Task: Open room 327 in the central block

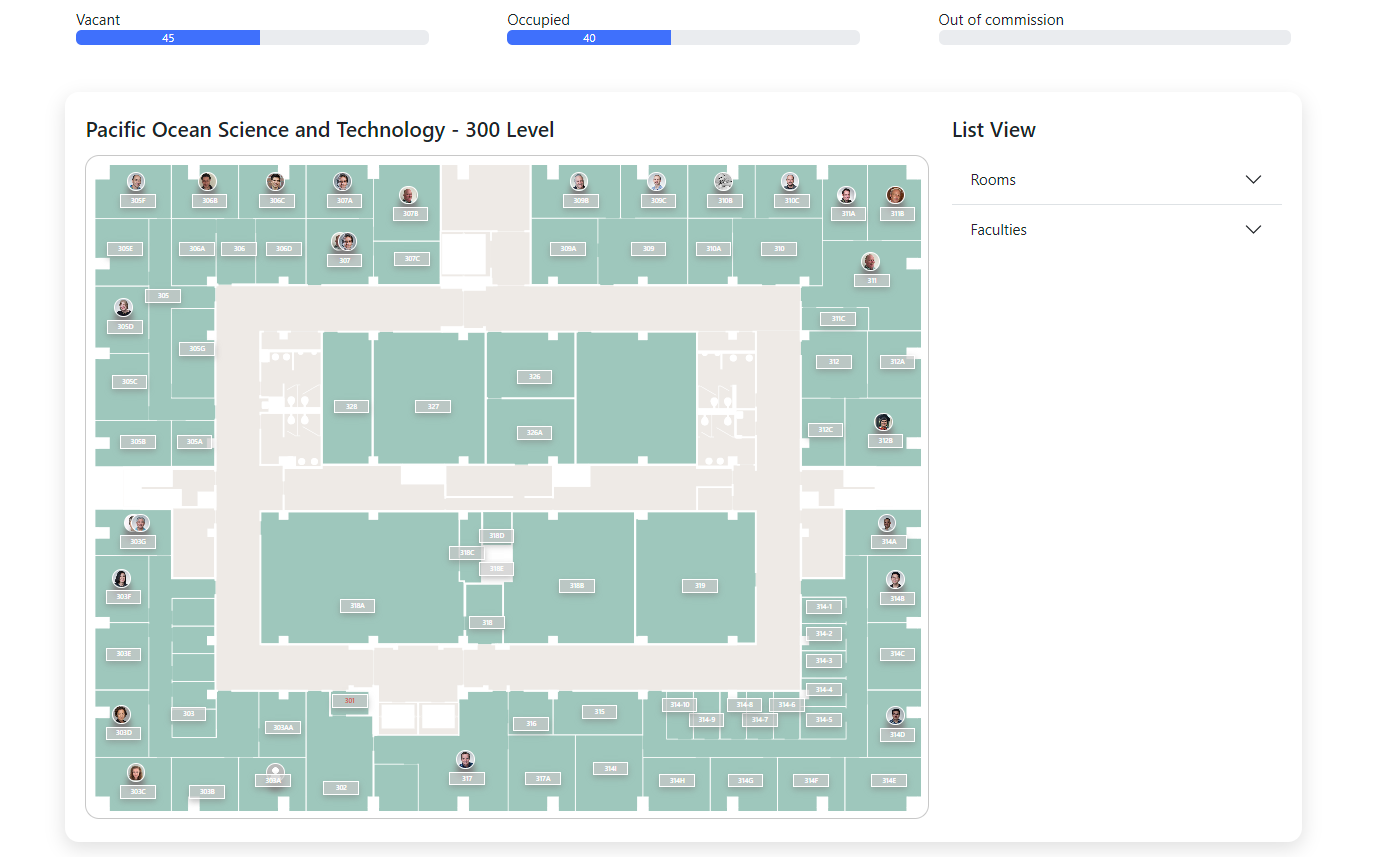Action: (x=432, y=406)
